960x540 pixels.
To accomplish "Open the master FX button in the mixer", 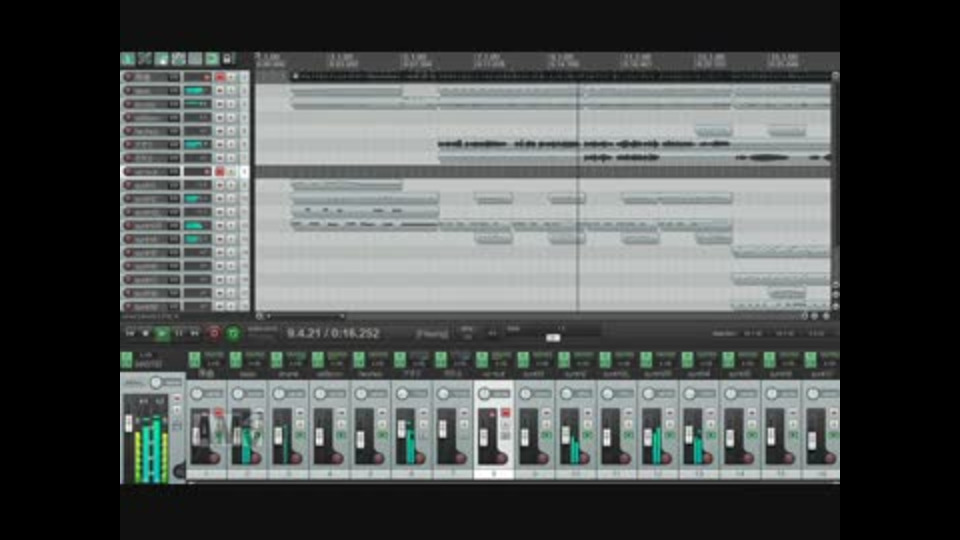I will [127, 359].
